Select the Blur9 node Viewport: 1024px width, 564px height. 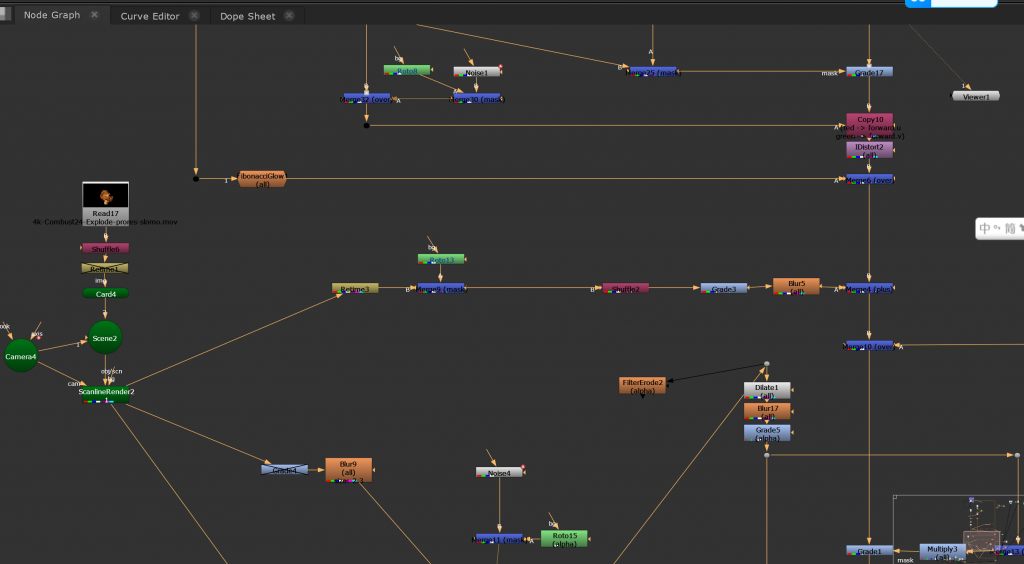pos(349,470)
